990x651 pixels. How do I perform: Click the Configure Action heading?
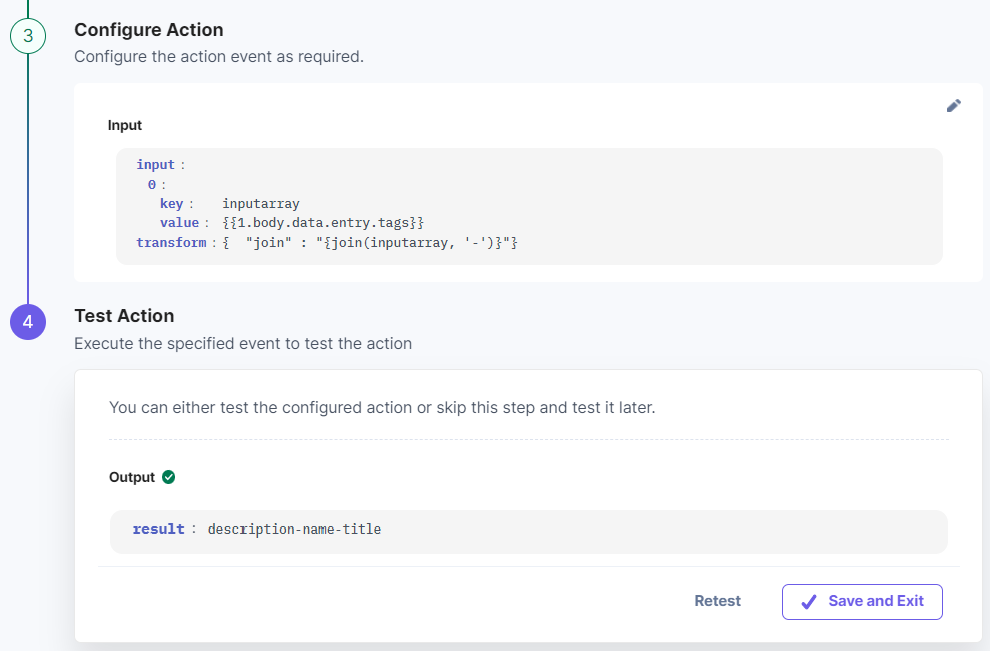tap(149, 30)
